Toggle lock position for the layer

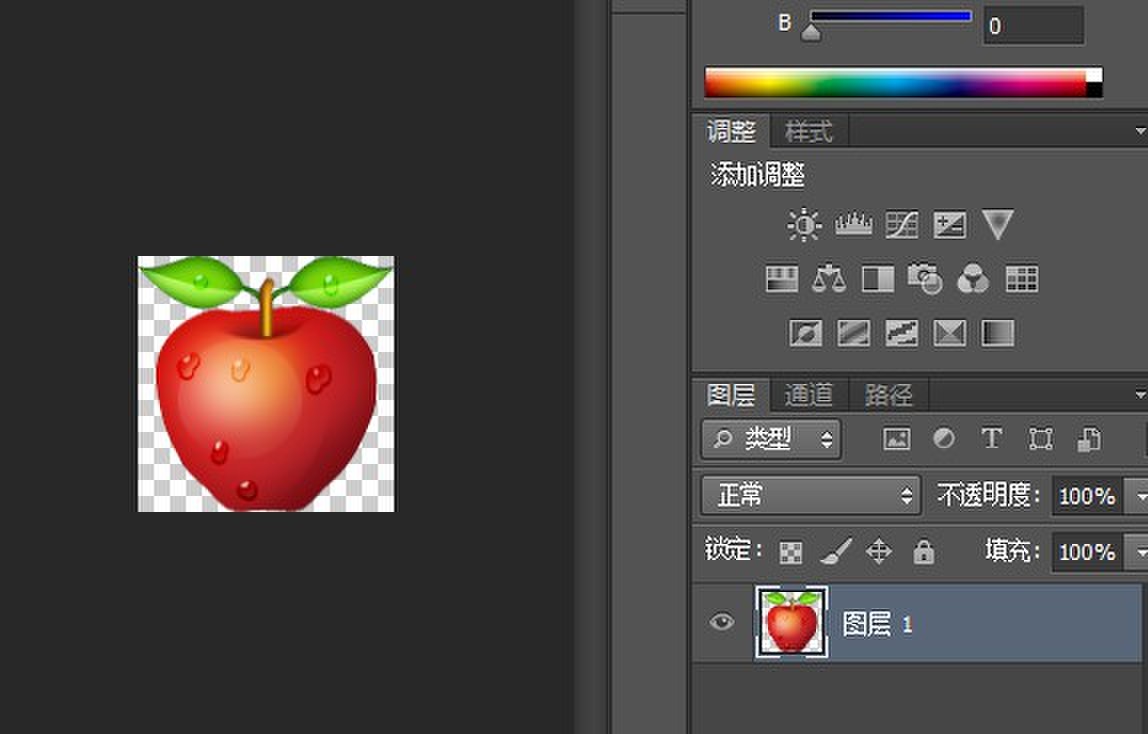click(878, 552)
